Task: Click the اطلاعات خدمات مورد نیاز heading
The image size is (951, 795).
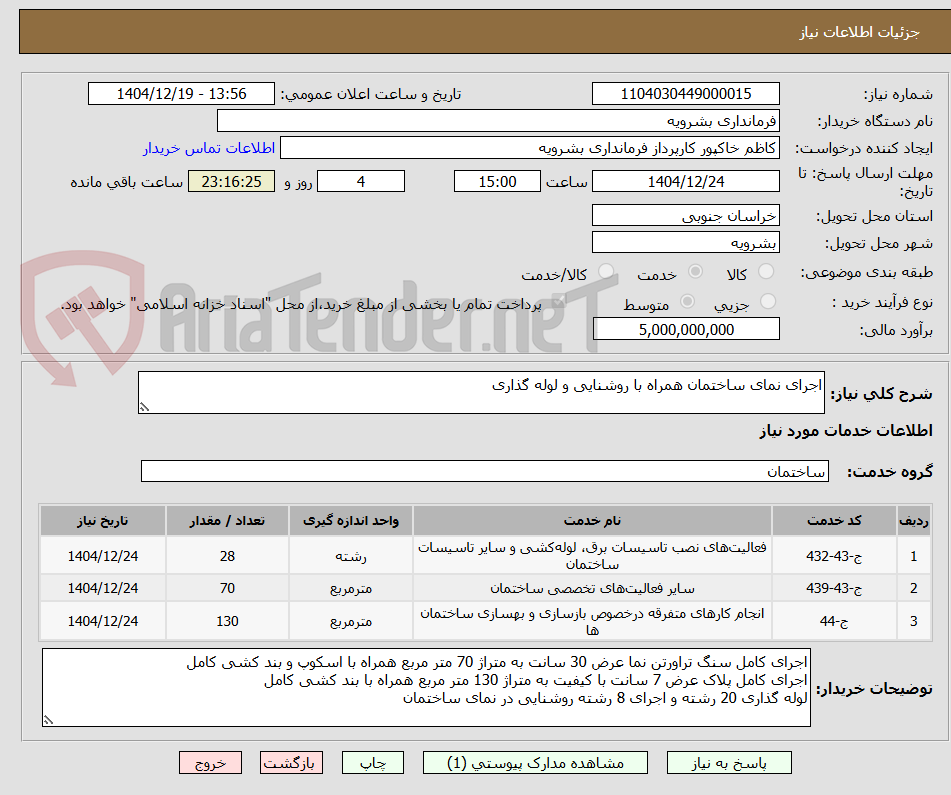Action: pyautogui.click(x=846, y=431)
